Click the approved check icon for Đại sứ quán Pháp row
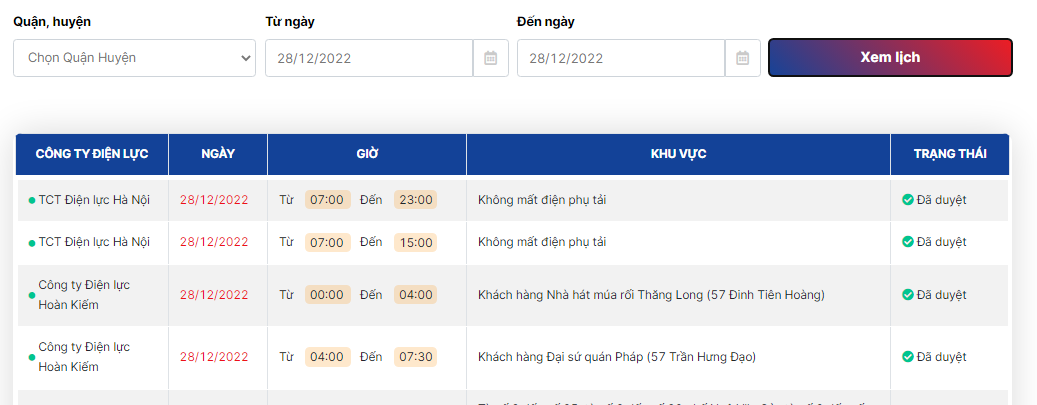Viewport: 1037px width, 405px height. [908, 357]
